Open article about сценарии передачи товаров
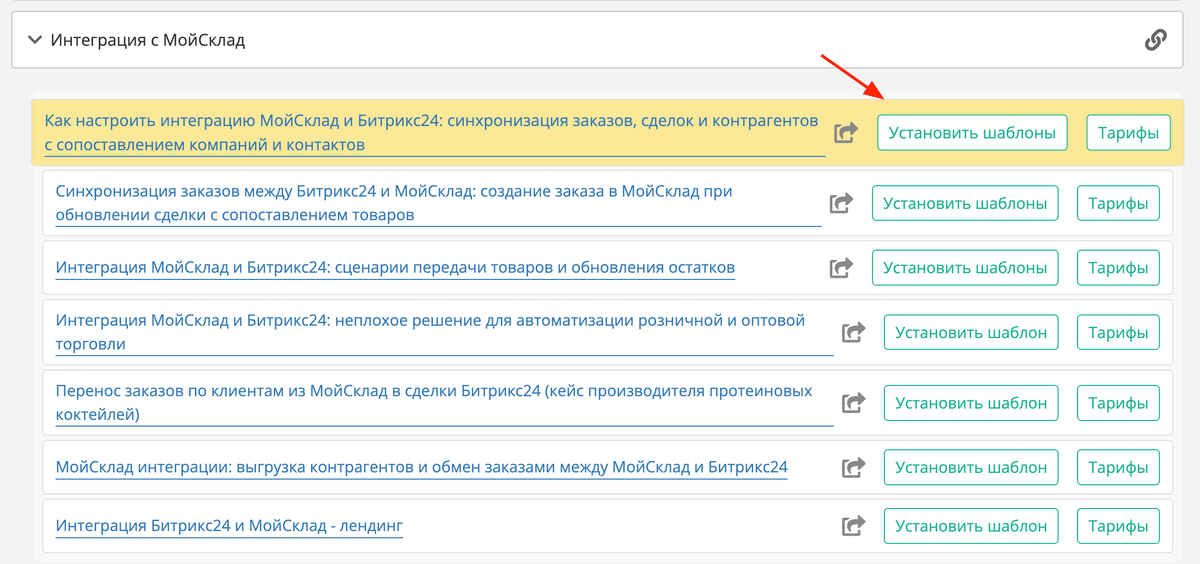This screenshot has height=564, width=1200. [x=395, y=267]
